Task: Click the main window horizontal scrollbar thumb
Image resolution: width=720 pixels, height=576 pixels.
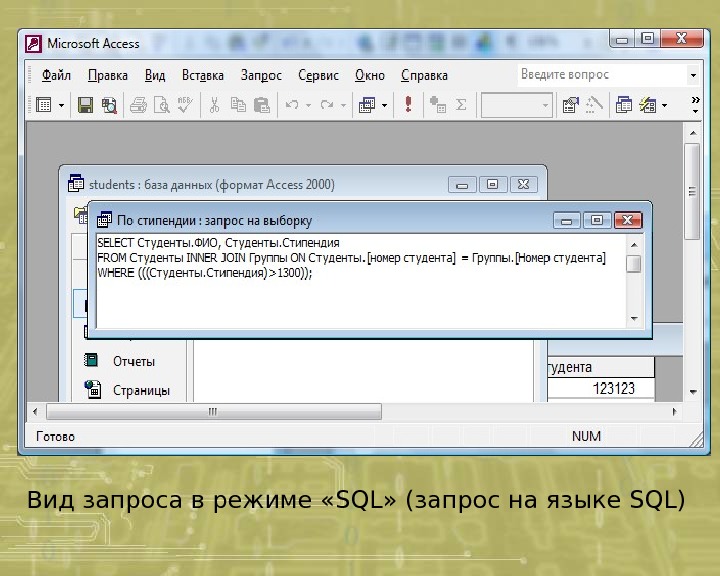Action: click(214, 412)
